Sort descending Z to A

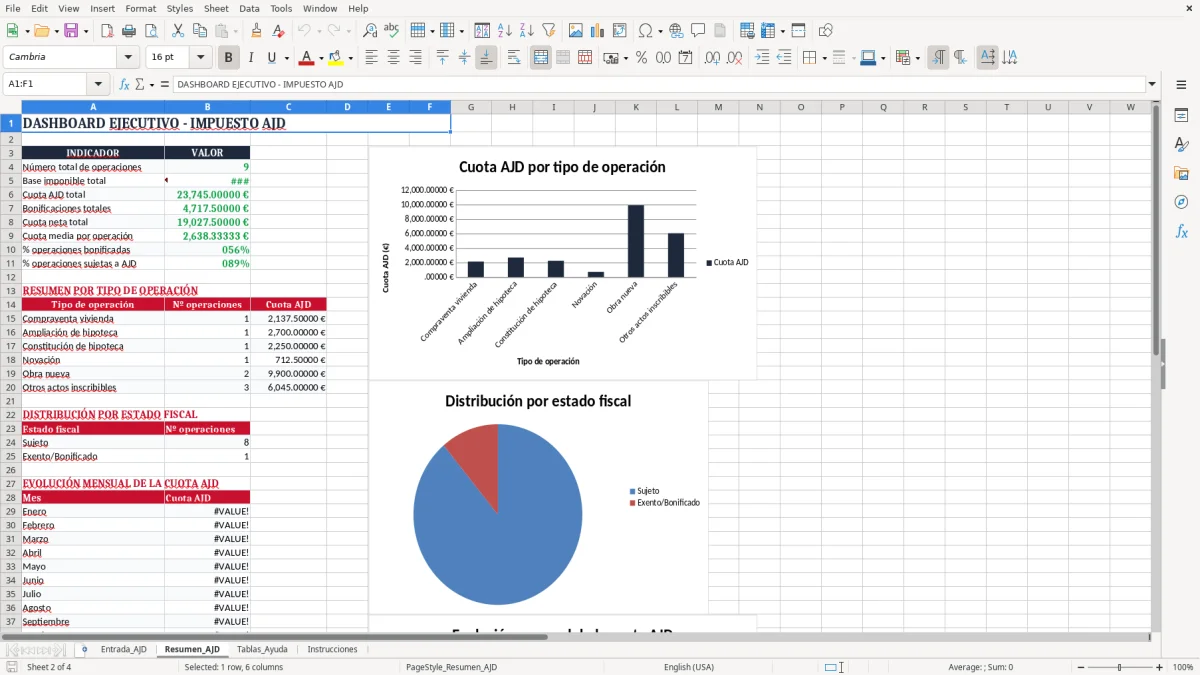(526, 31)
